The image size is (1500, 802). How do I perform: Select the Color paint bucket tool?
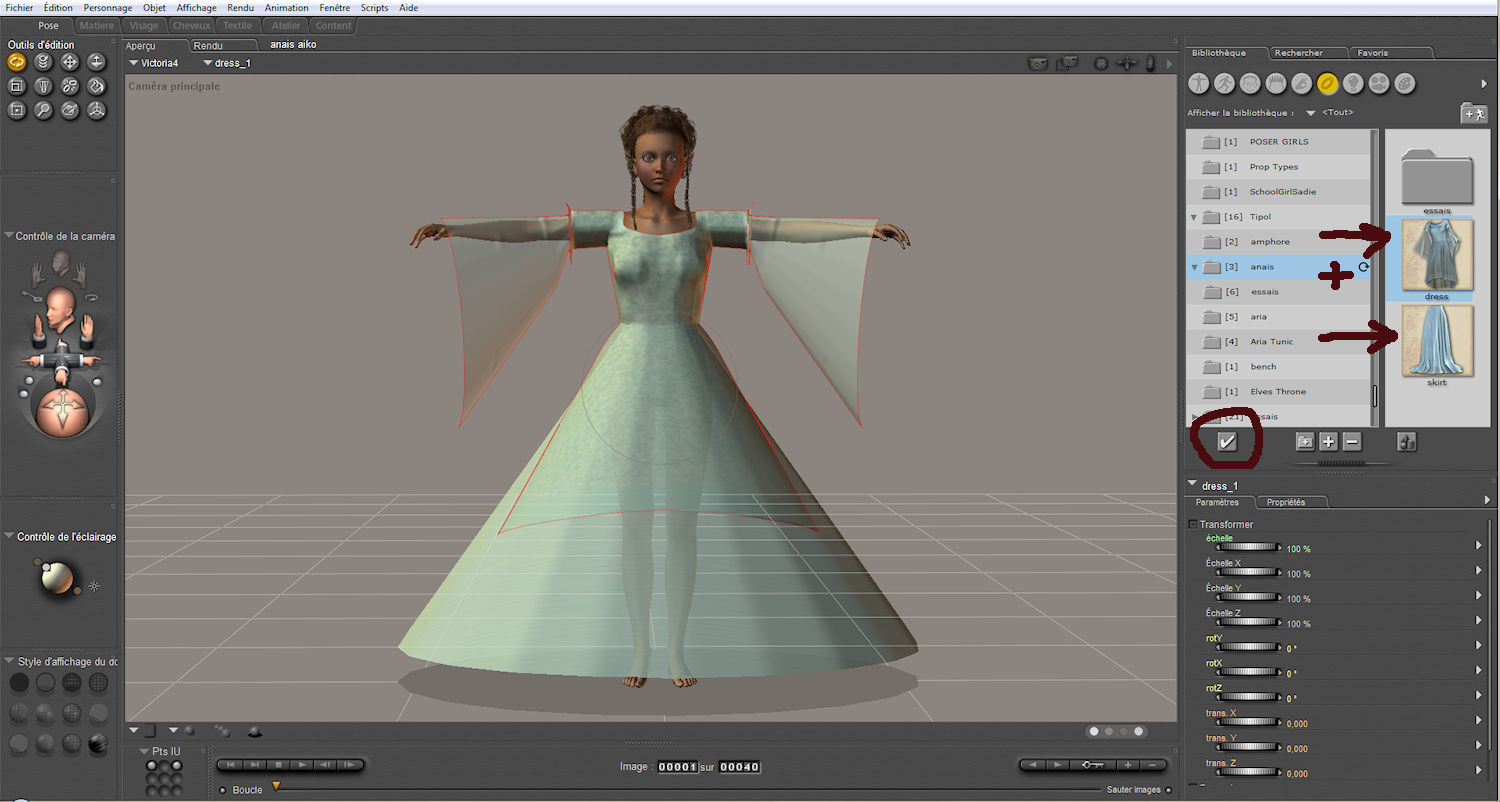96,86
